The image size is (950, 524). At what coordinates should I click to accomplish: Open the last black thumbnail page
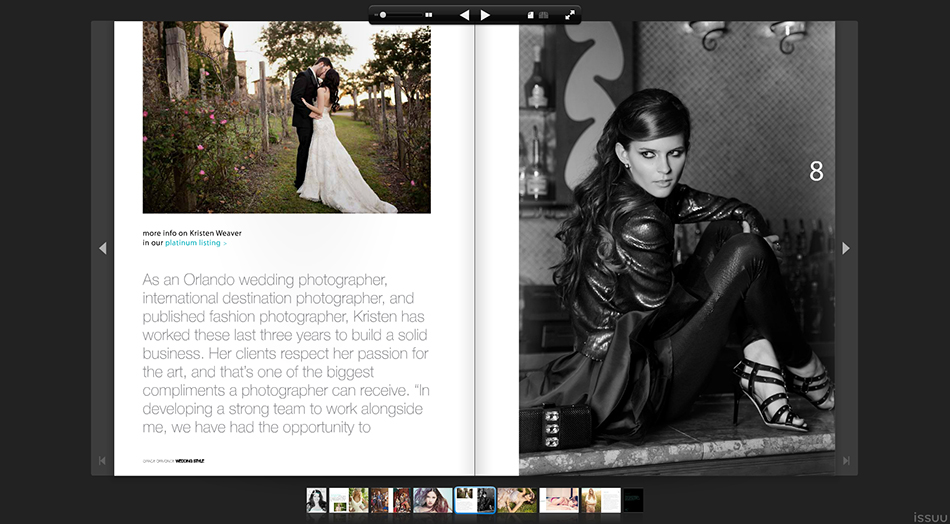[x=633, y=500]
